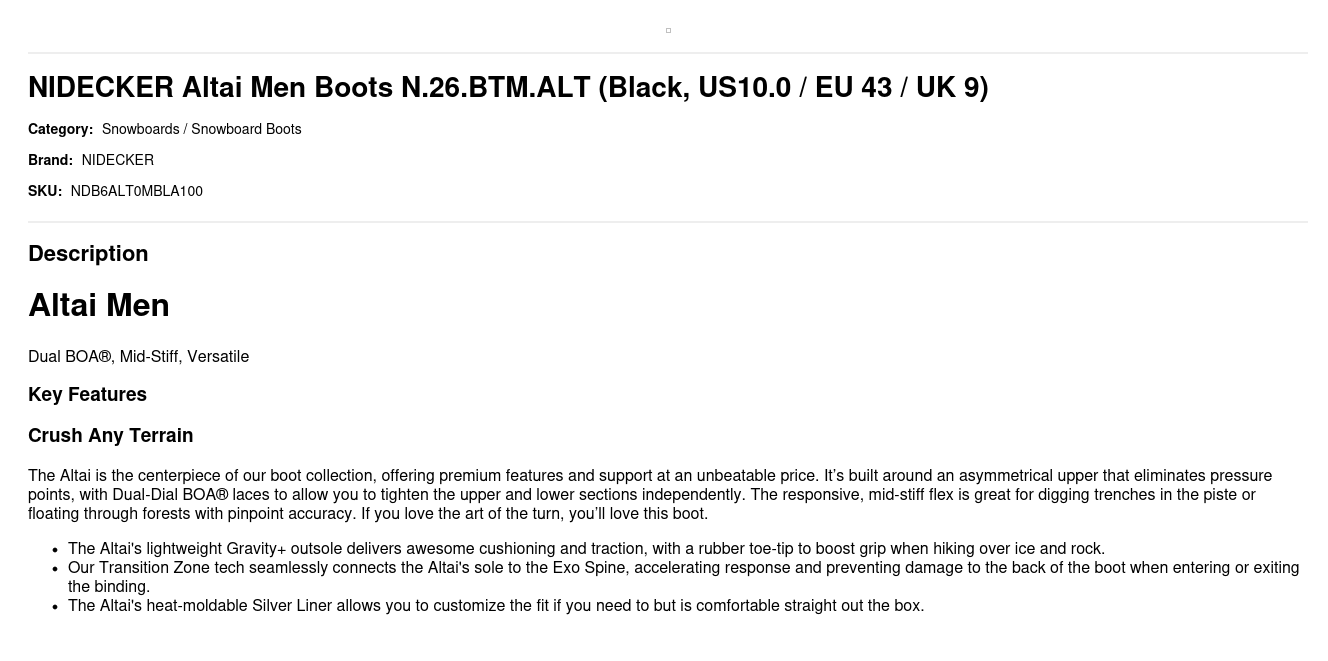This screenshot has width=1328, height=661.
Task: Click the SKU code NDB6ALT0MBLA100
Action: (137, 191)
